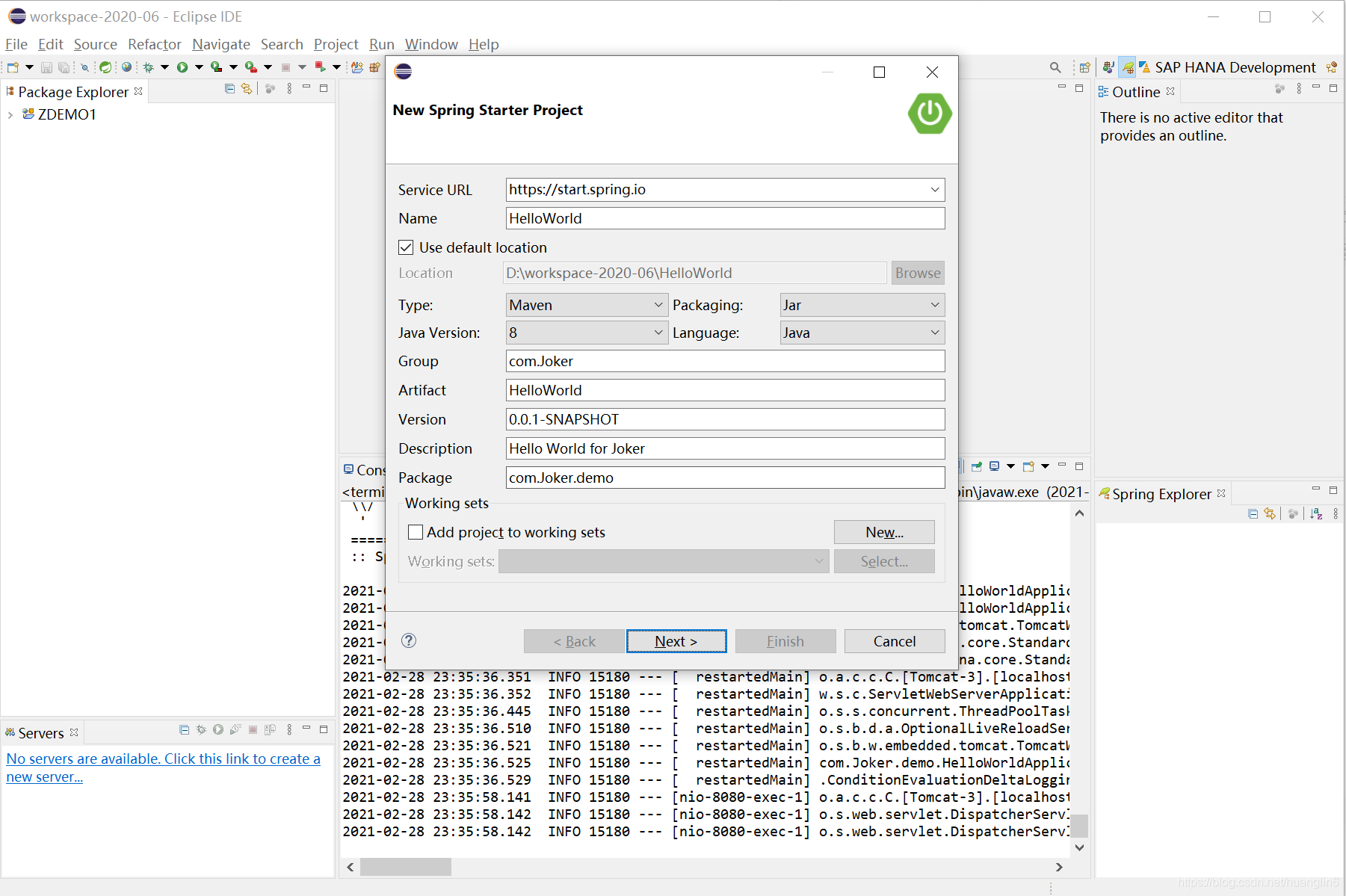Uncheck Use default location

pos(406,247)
